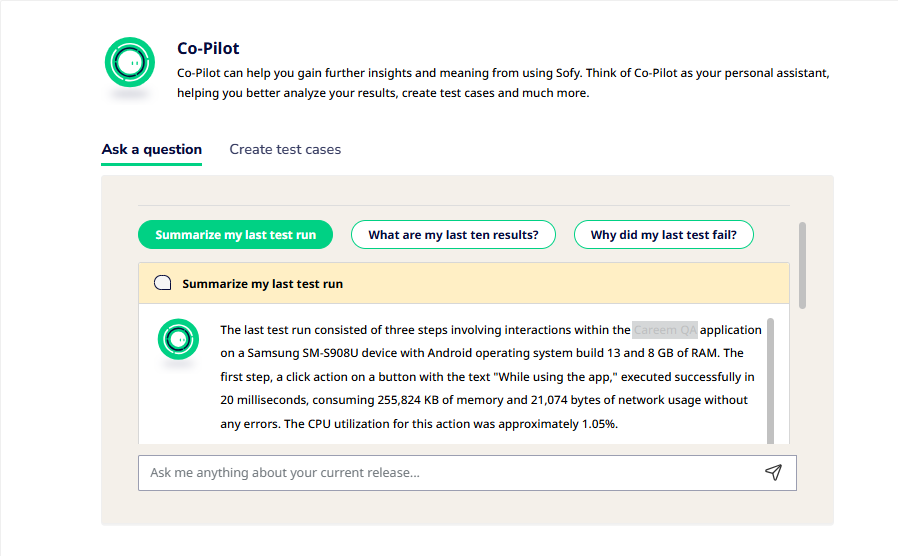Select Summarize my last test run button
The height and width of the screenshot is (556, 898).
[x=235, y=235]
